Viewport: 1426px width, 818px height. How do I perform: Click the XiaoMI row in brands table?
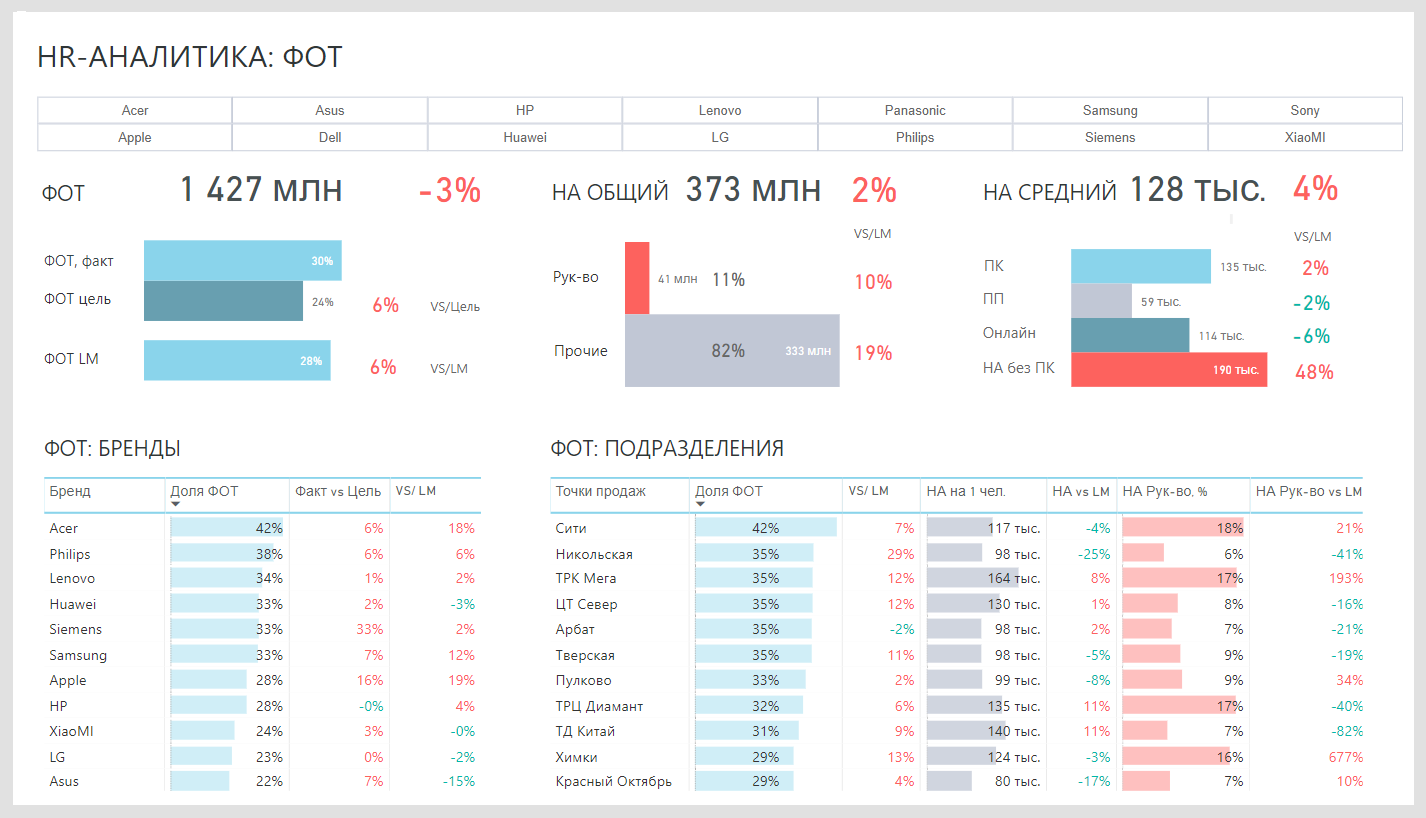[262, 731]
